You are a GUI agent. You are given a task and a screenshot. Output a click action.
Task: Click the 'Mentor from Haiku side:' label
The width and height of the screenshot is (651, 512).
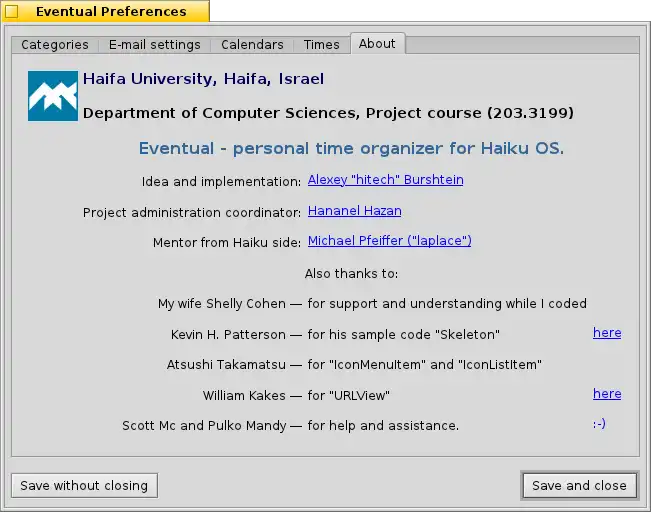click(227, 243)
